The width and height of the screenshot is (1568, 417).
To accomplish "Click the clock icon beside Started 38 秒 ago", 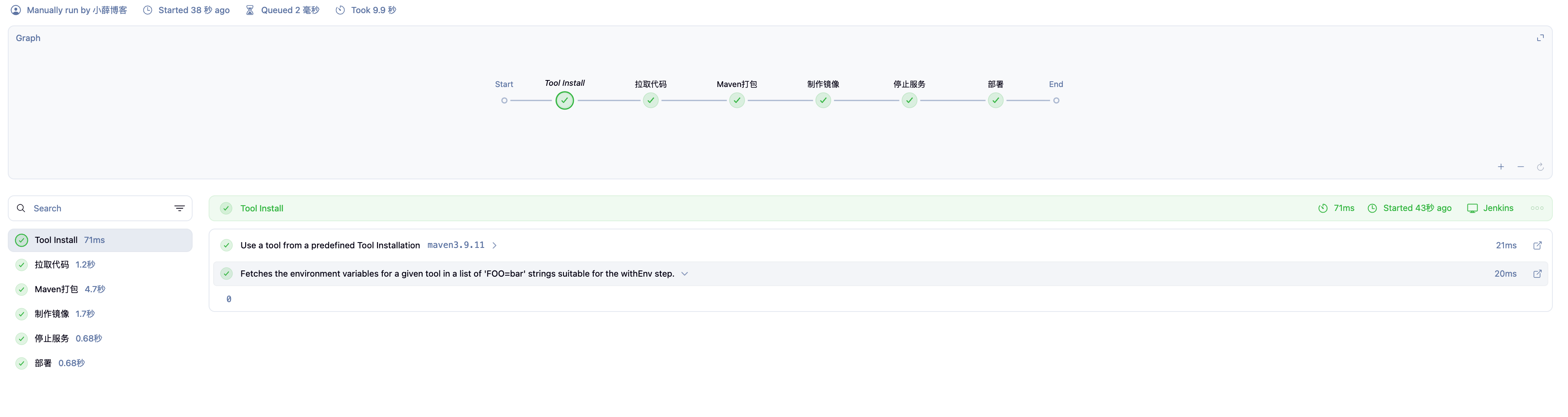I will [x=147, y=10].
